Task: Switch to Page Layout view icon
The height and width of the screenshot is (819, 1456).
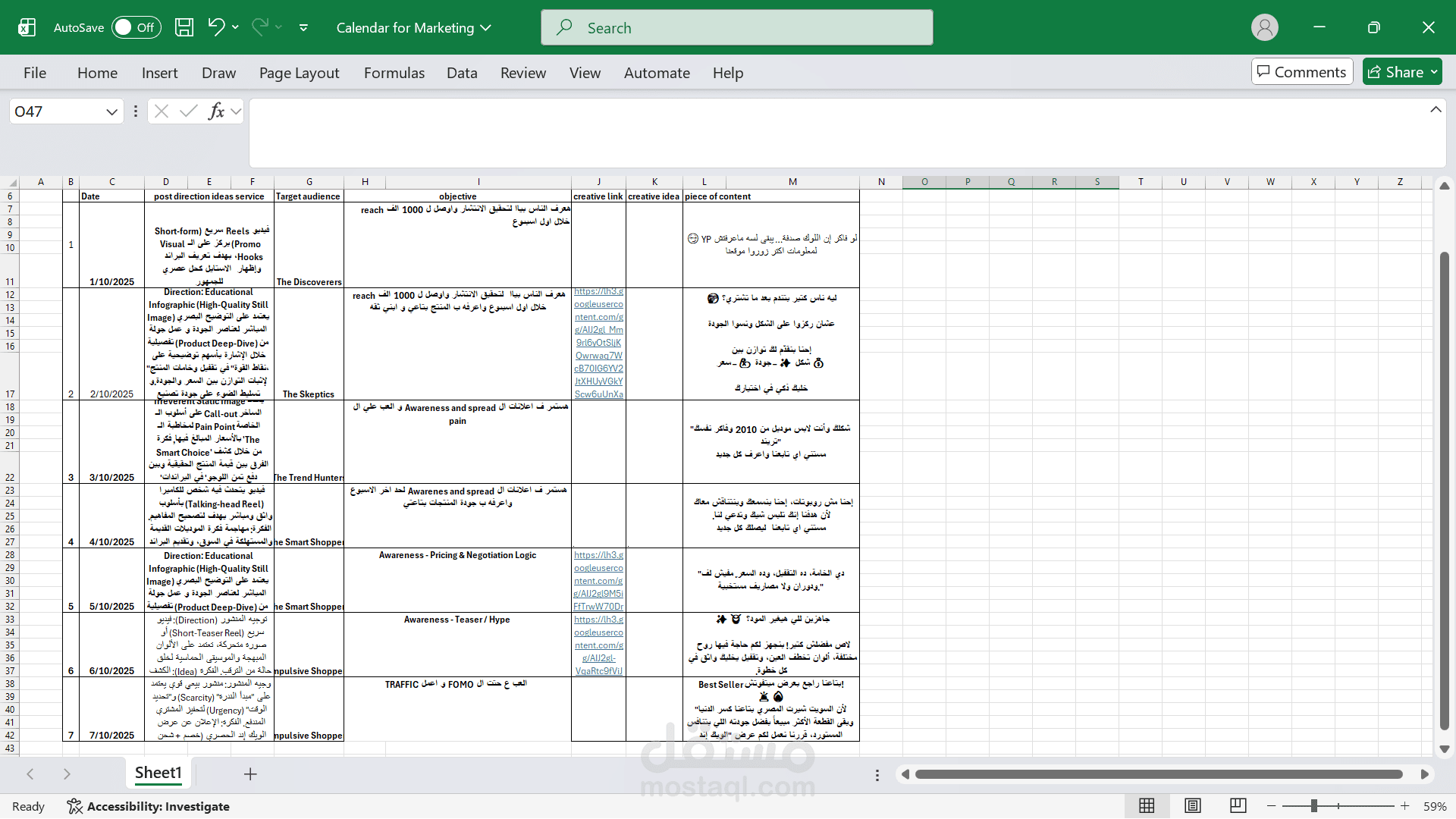Action: (x=1193, y=806)
